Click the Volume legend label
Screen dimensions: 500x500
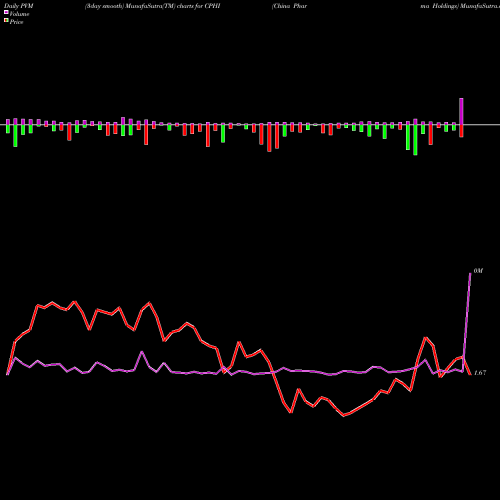[x=19, y=14]
